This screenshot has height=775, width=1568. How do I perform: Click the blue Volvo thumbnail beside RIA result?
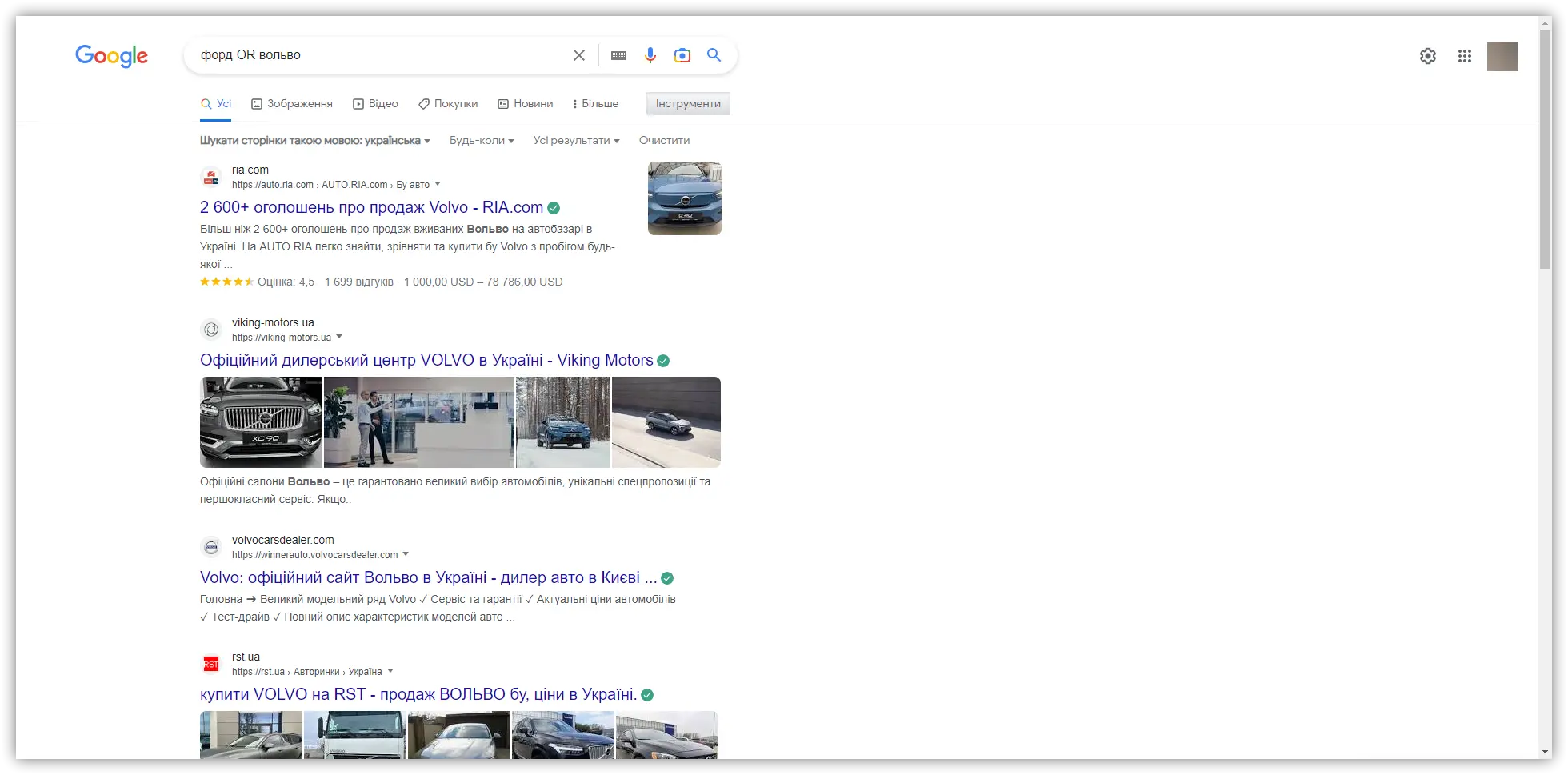pyautogui.click(x=685, y=198)
